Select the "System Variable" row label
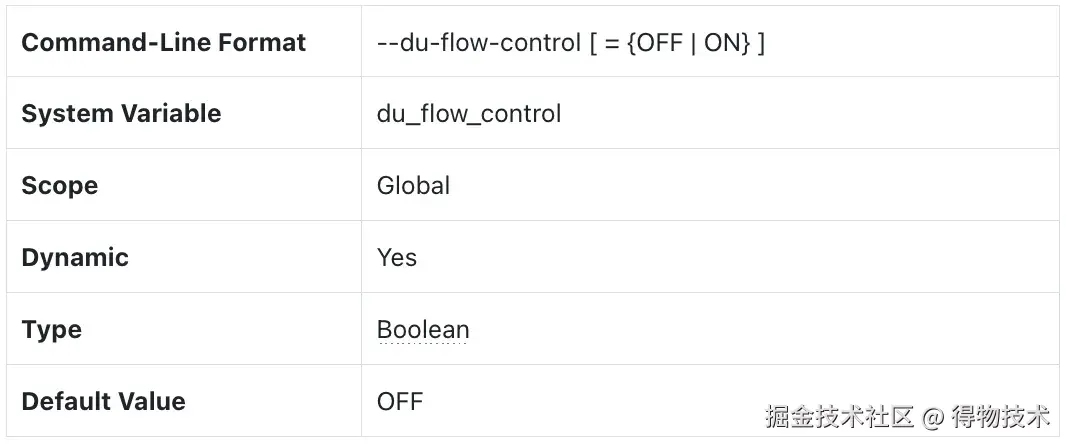 (121, 114)
